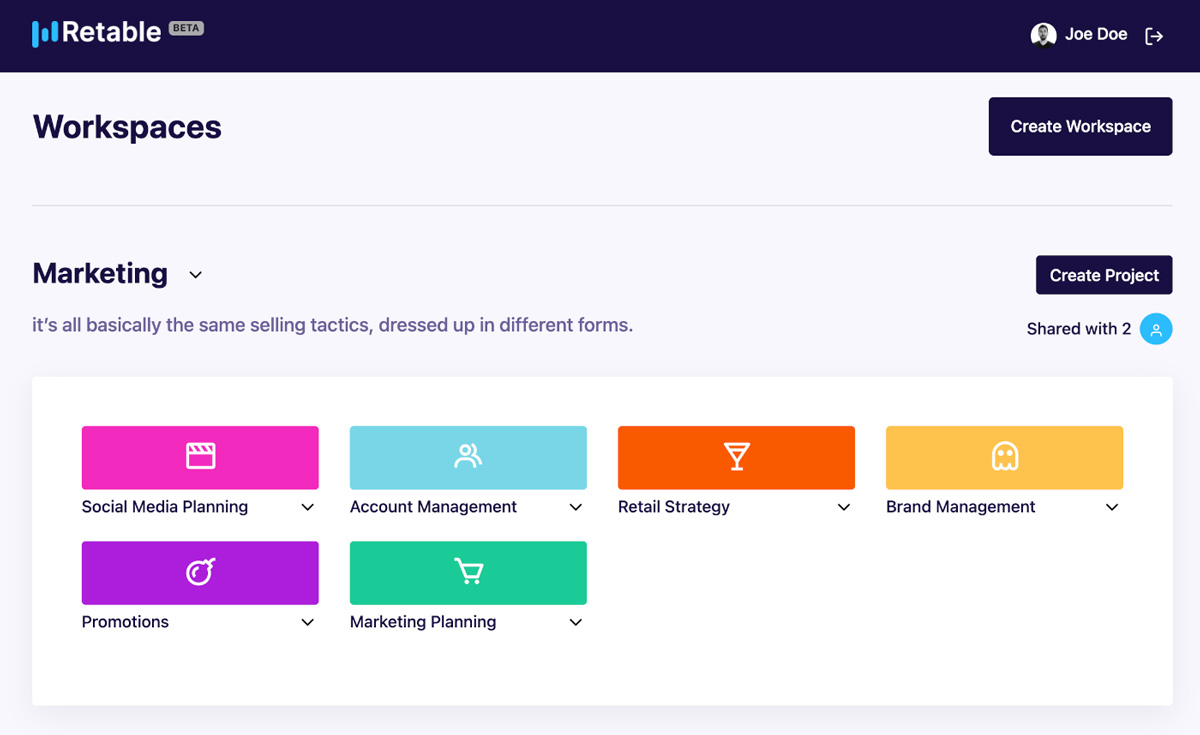Click the Joe Doe username

[x=1096, y=34]
